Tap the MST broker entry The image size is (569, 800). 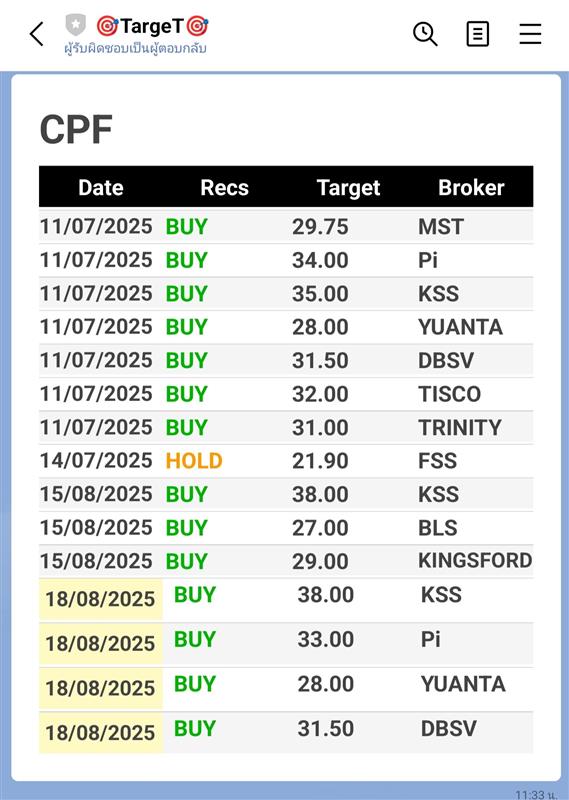click(x=441, y=227)
